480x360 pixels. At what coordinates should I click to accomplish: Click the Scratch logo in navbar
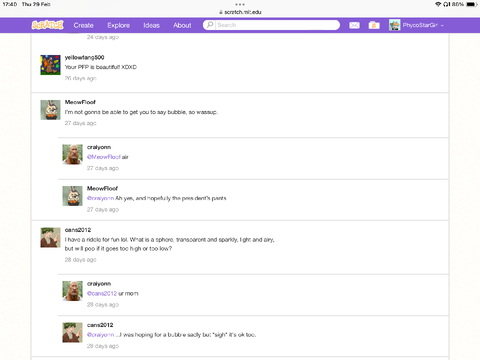(47, 25)
